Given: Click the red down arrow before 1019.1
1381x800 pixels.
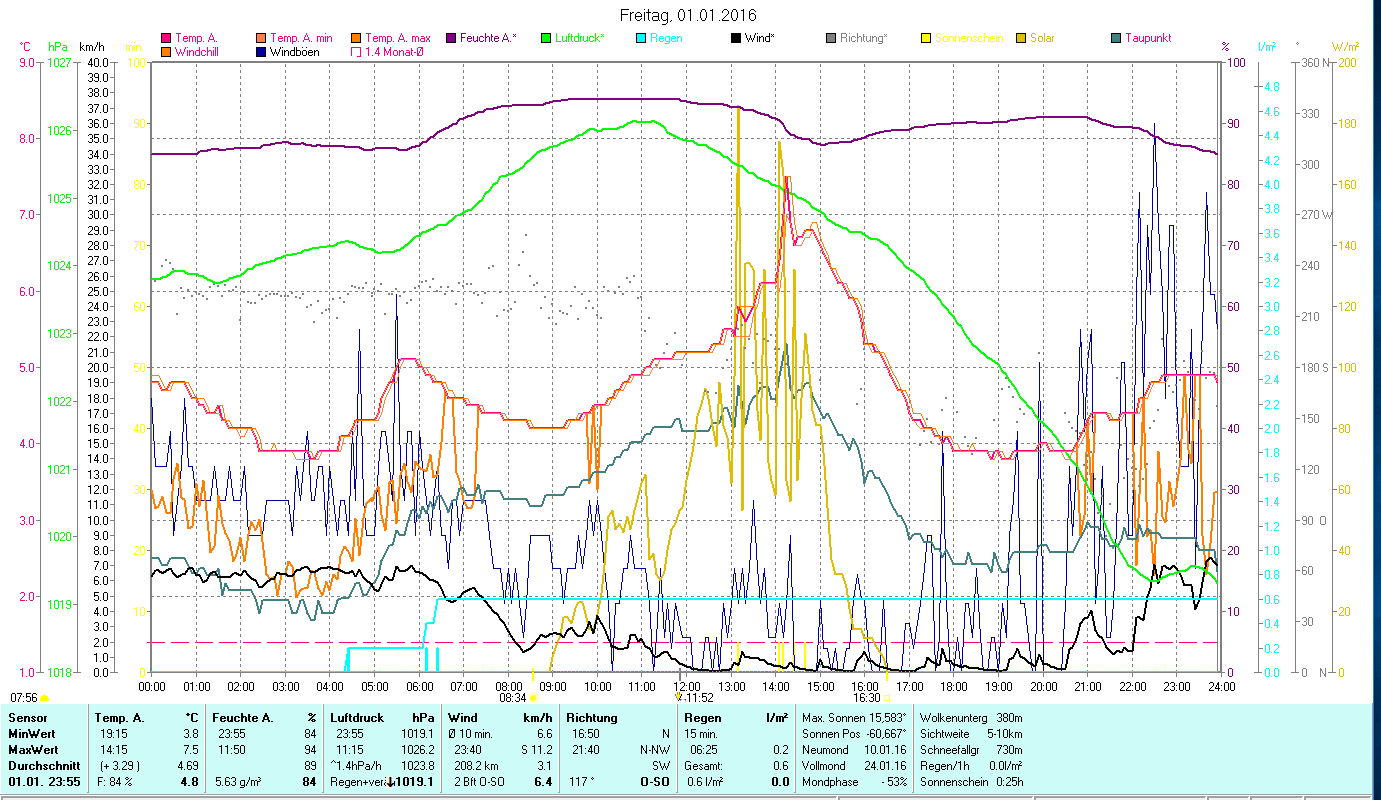Looking at the screenshot, I should pos(390,782).
